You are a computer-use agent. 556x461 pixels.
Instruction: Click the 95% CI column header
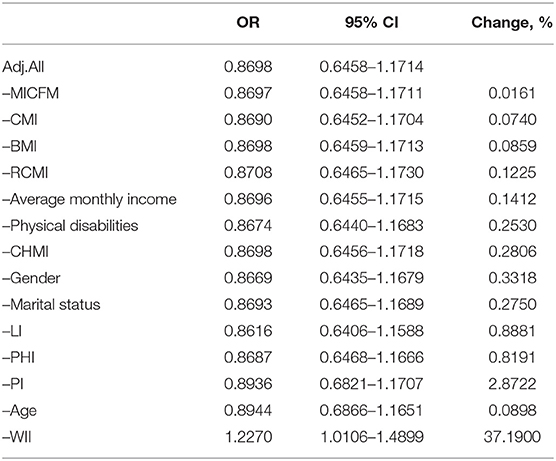pyautogui.click(x=371, y=23)
